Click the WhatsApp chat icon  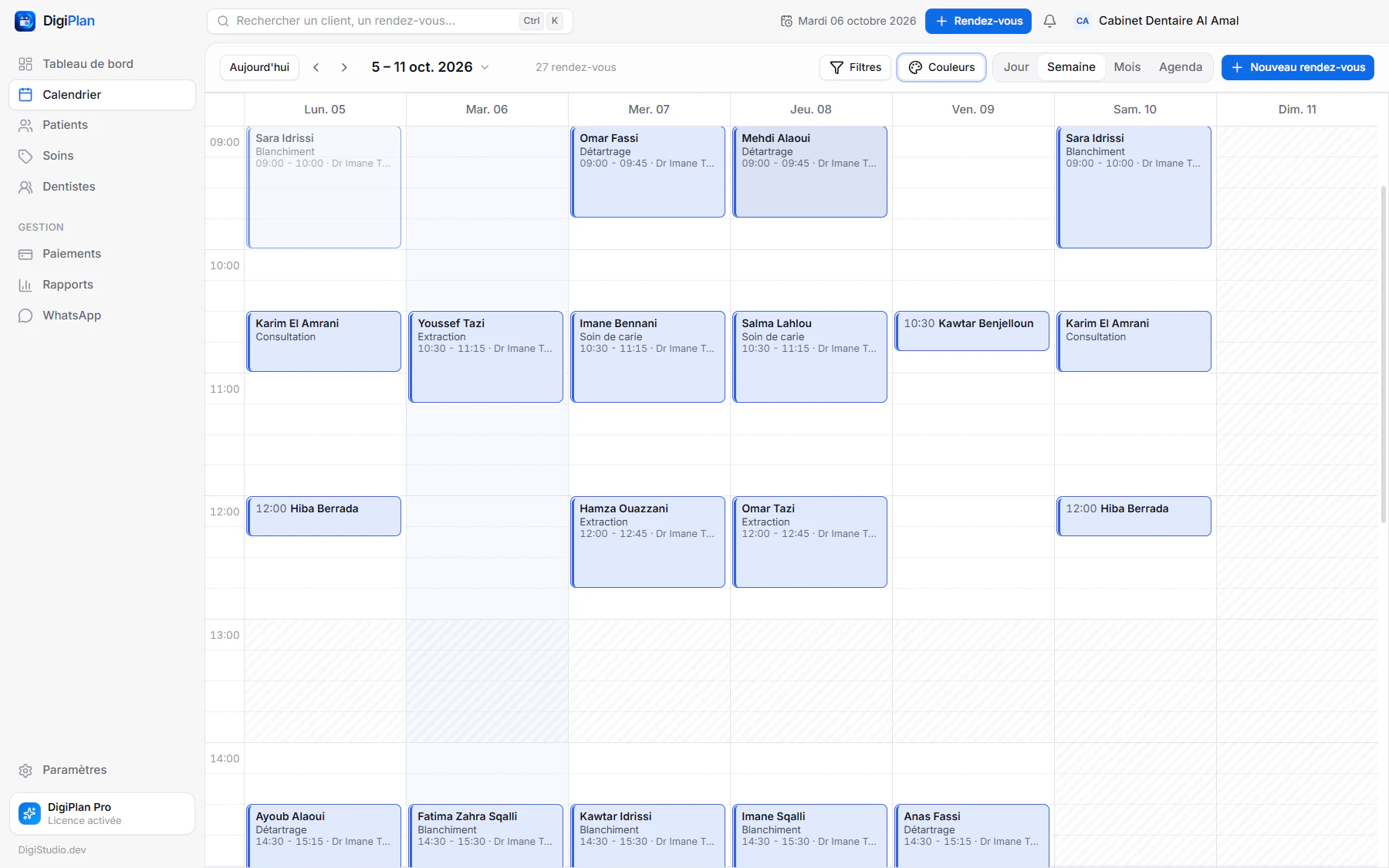[25, 316]
